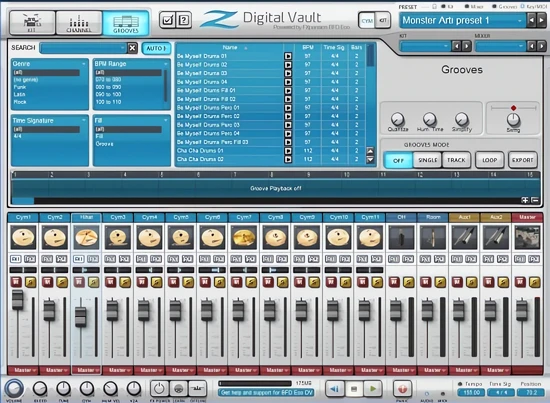Select the Hihat channel thumbnail
This screenshot has height=403, width=550.
coord(86,237)
